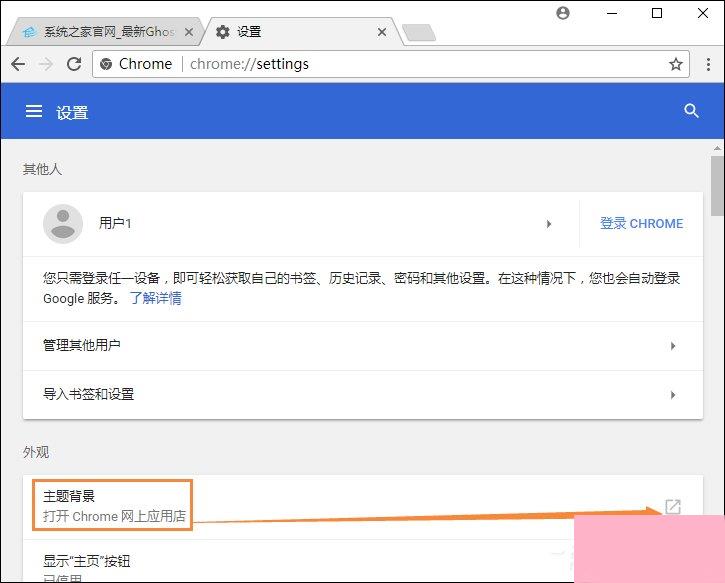
Task: Click the scrollbar up arrow
Action: coord(717,148)
